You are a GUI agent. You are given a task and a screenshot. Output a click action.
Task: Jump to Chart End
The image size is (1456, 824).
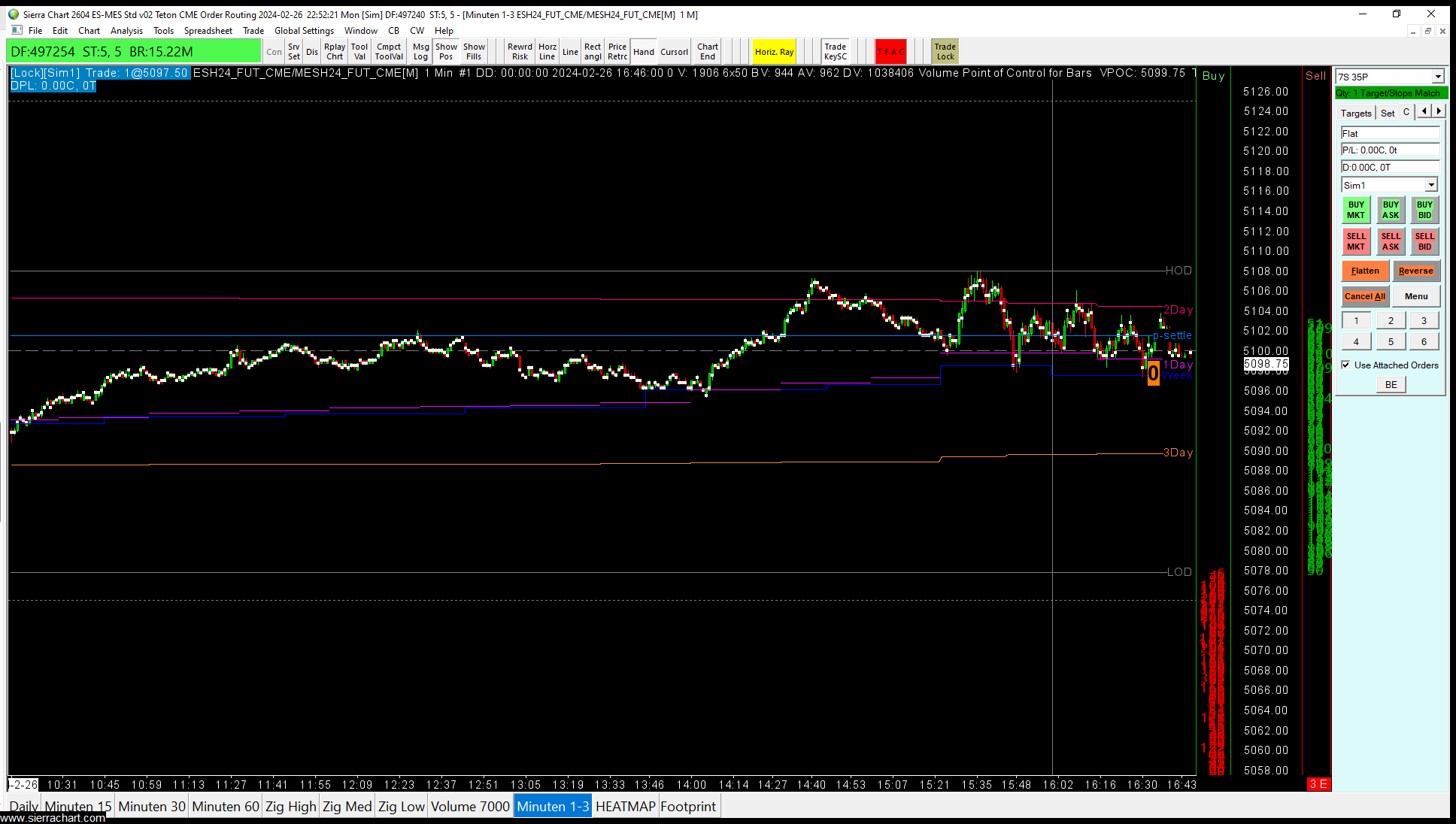[707, 51]
